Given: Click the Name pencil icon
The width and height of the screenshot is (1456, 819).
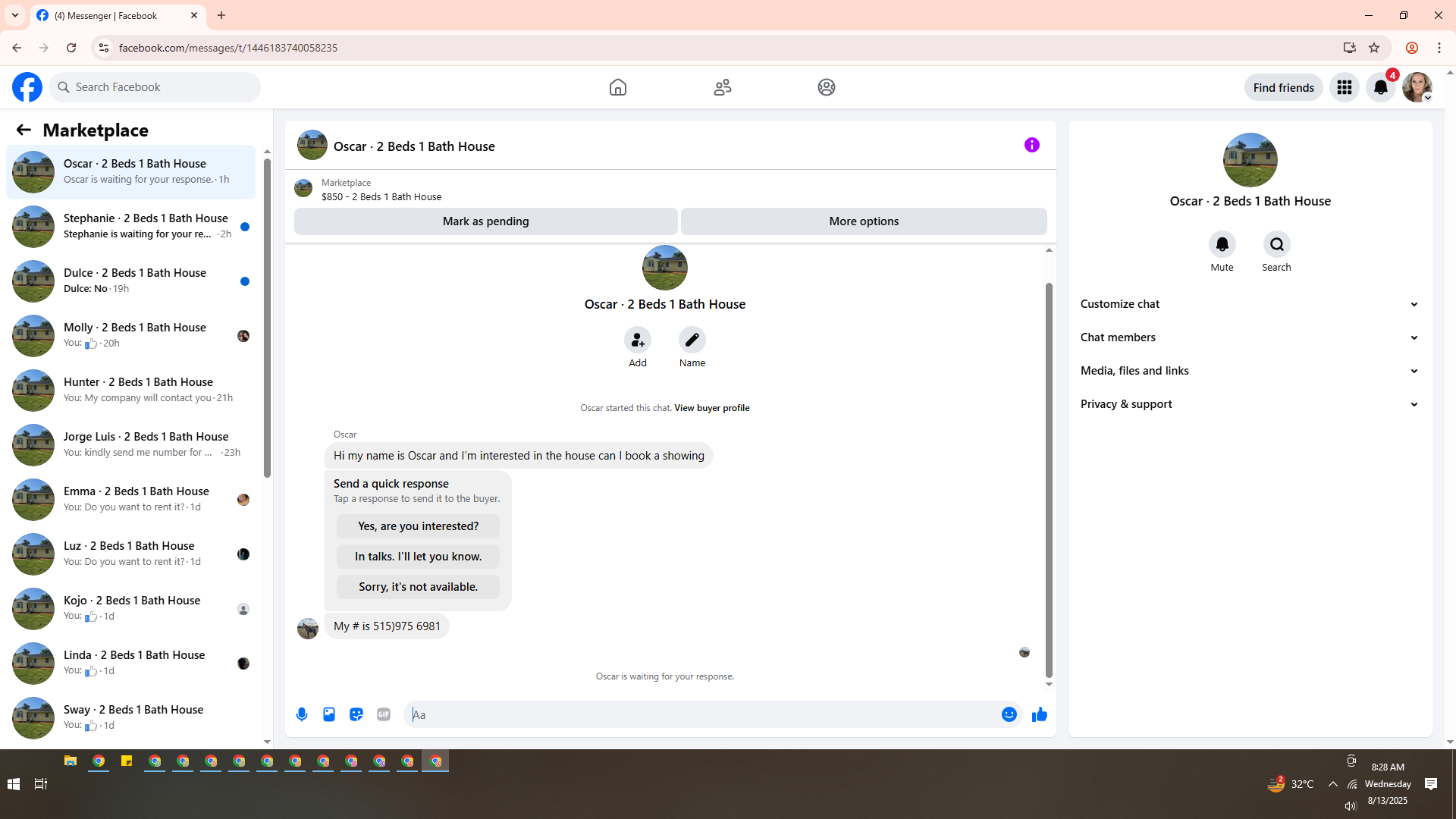Looking at the screenshot, I should (x=692, y=340).
